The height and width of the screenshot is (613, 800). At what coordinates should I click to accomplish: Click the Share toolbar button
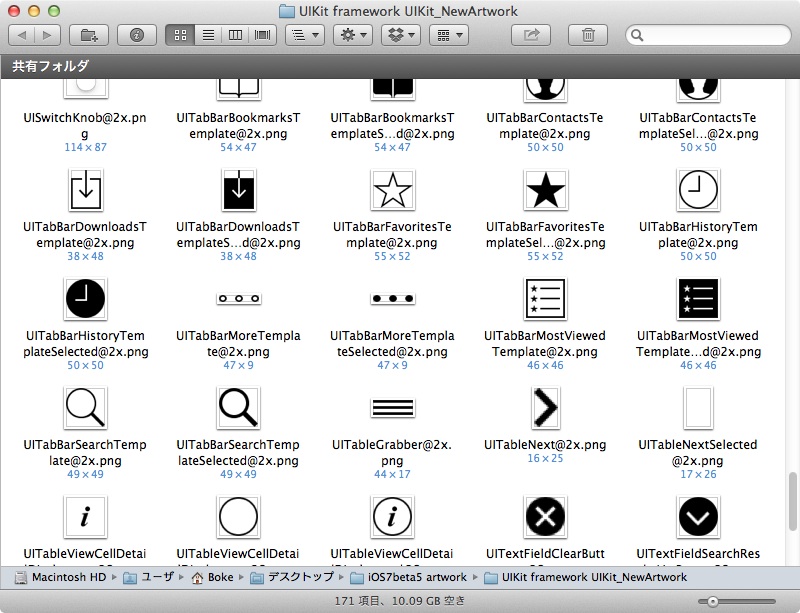pyautogui.click(x=531, y=35)
